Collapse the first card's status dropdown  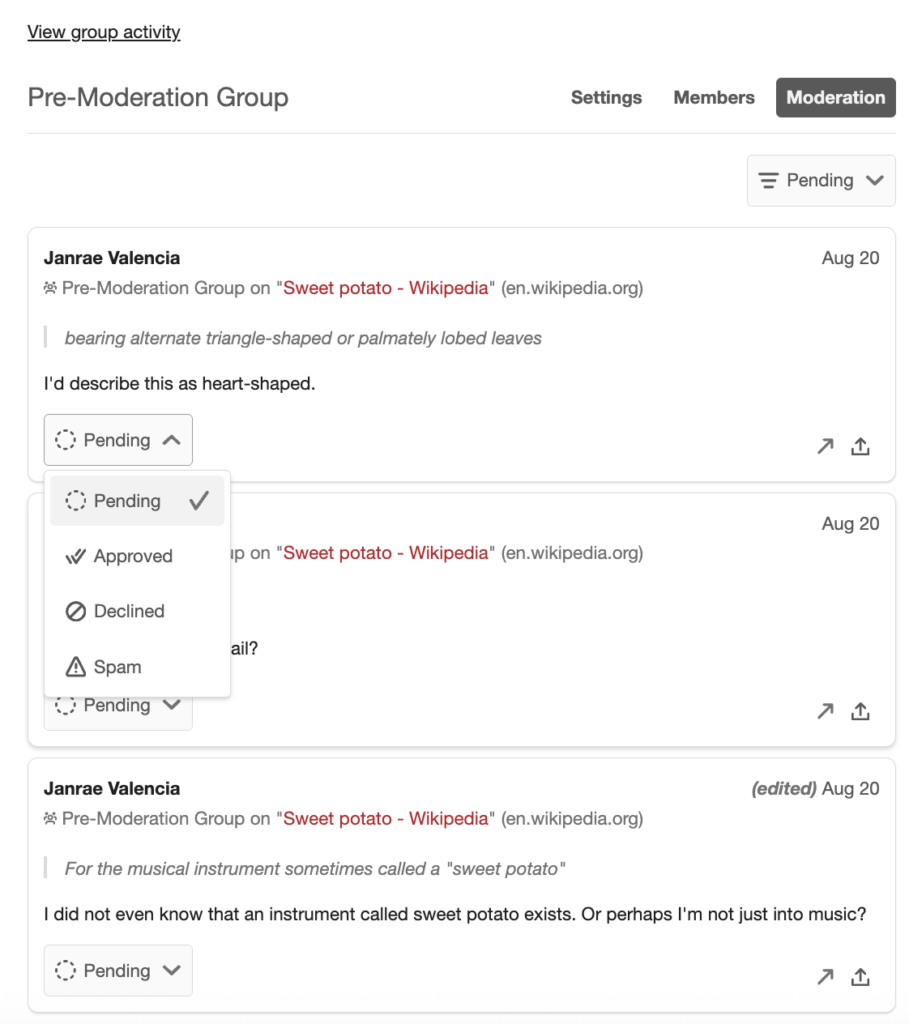pos(118,440)
